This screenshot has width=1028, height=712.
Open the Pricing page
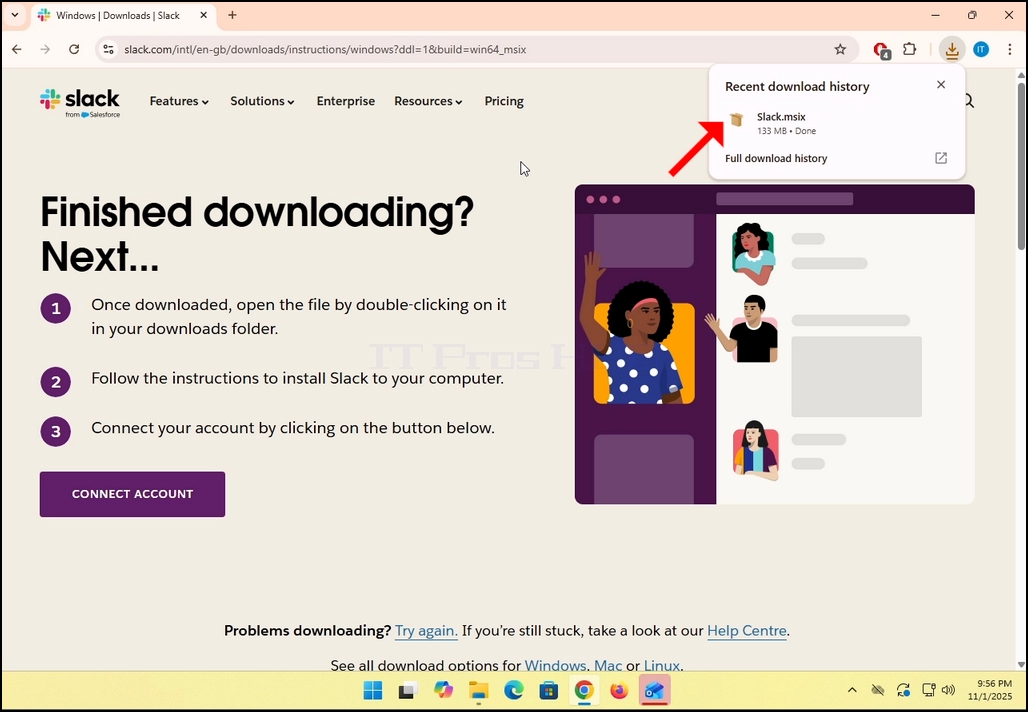click(504, 102)
